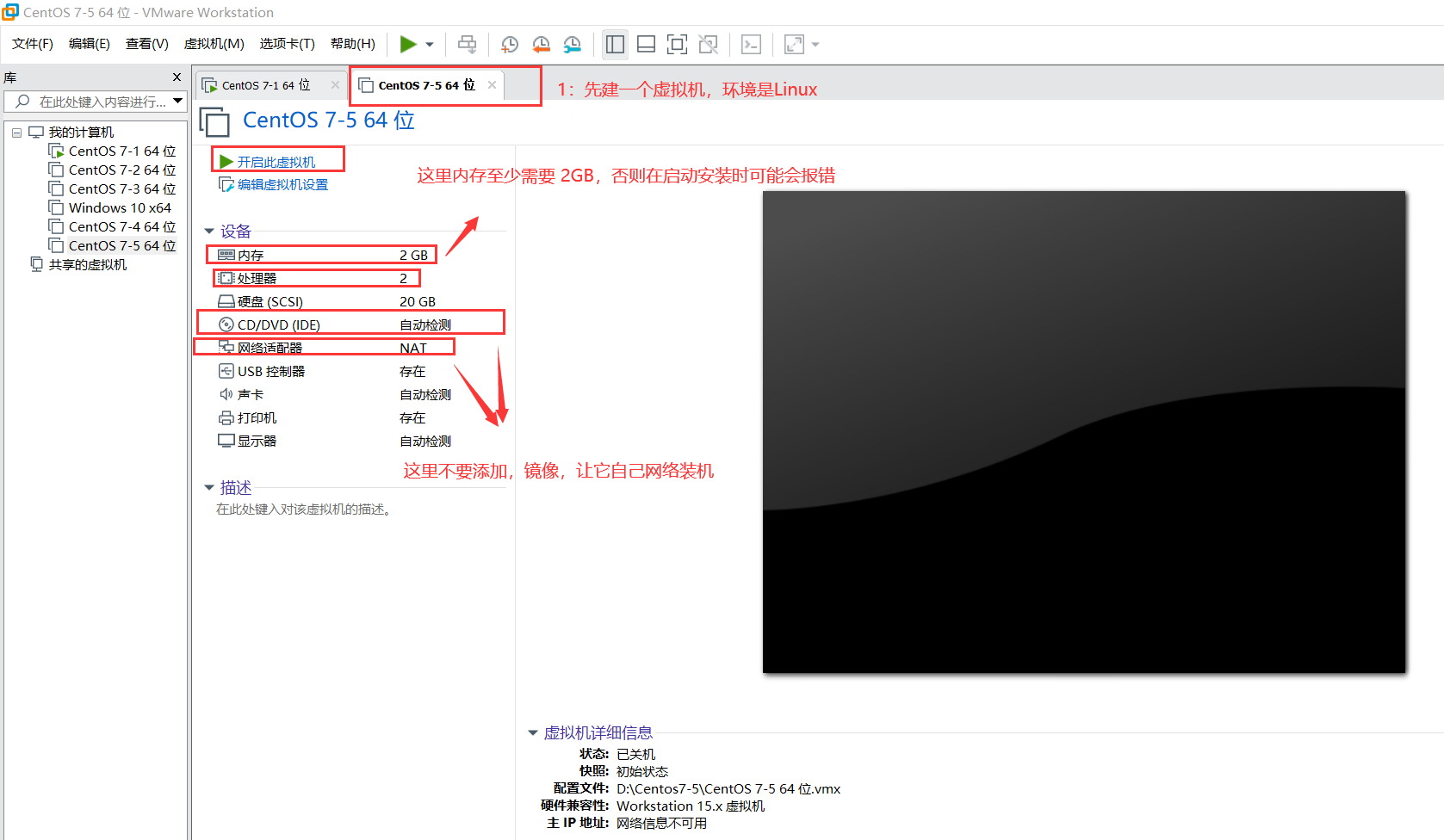Select CentOS 7-2 64 位 in library

(121, 170)
